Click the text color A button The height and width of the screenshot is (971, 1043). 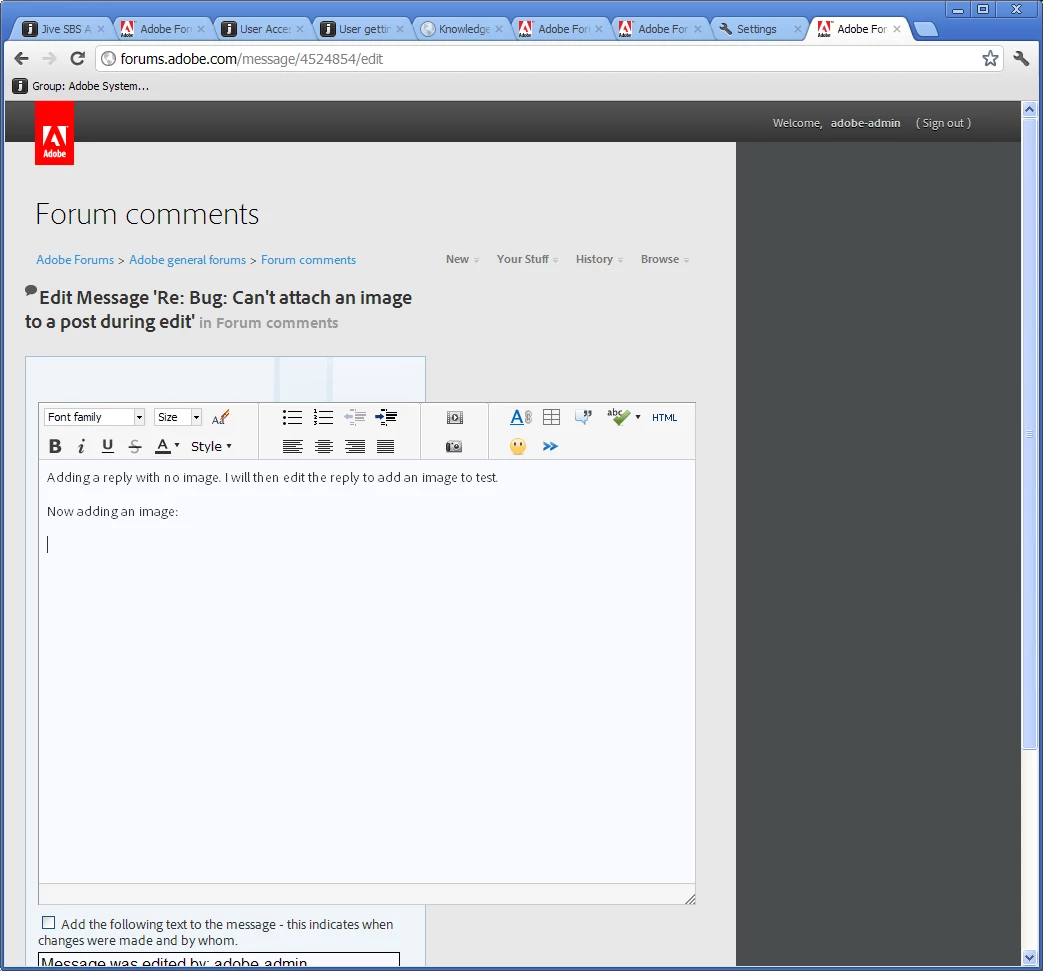[163, 446]
